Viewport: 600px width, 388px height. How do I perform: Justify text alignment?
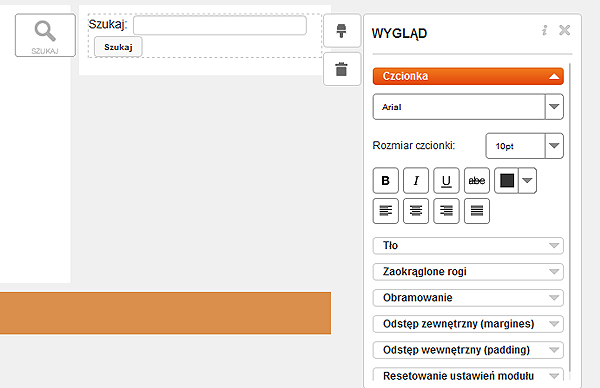[477, 211]
